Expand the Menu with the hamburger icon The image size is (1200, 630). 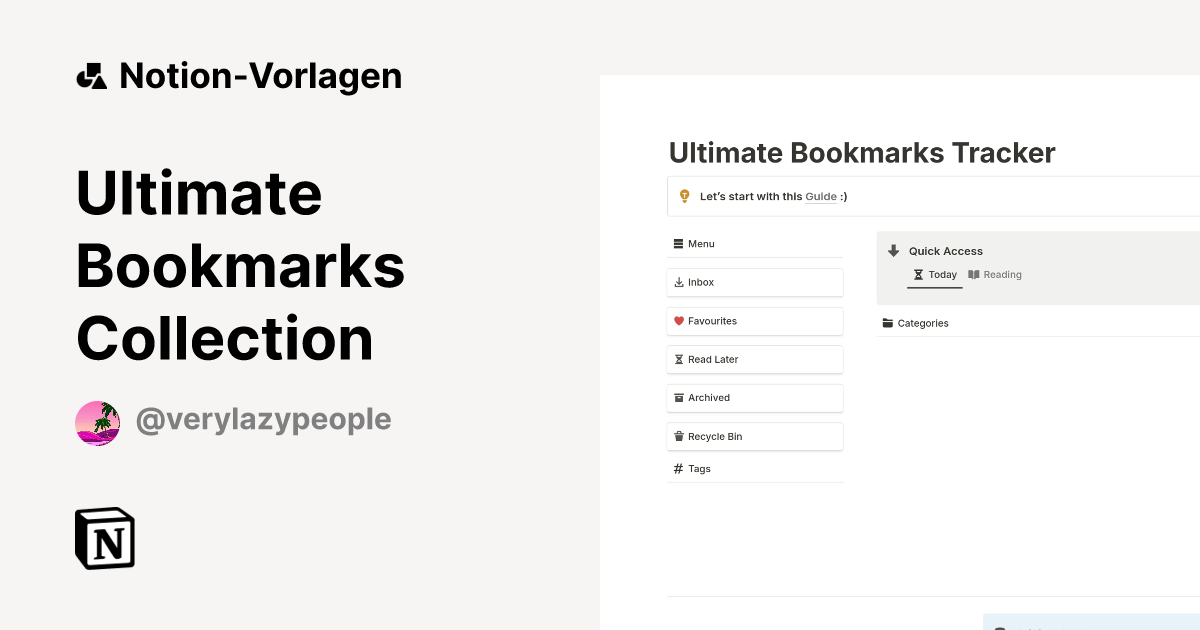pyautogui.click(x=678, y=243)
